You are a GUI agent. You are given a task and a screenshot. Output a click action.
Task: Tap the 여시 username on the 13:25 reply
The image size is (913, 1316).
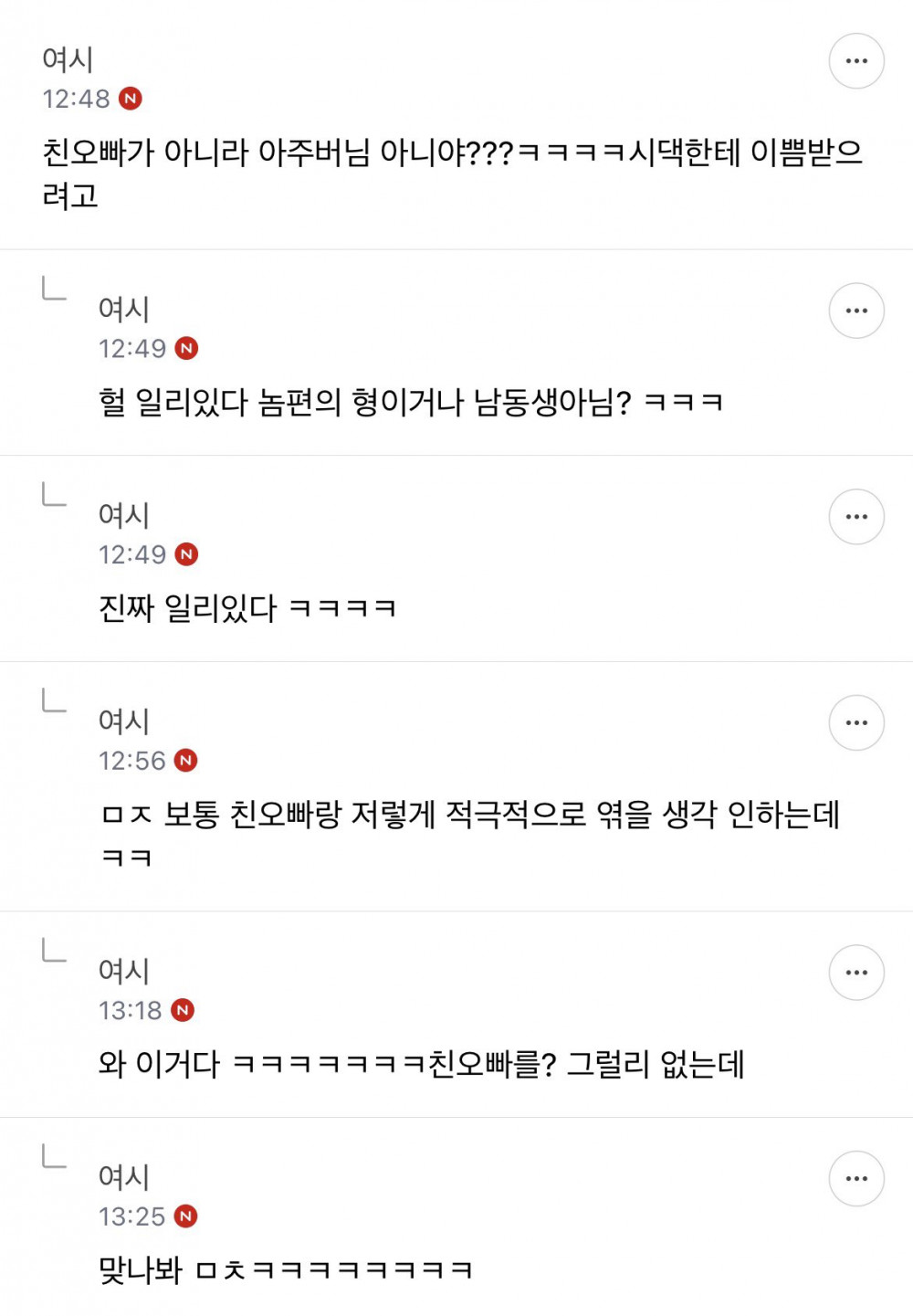(124, 1177)
